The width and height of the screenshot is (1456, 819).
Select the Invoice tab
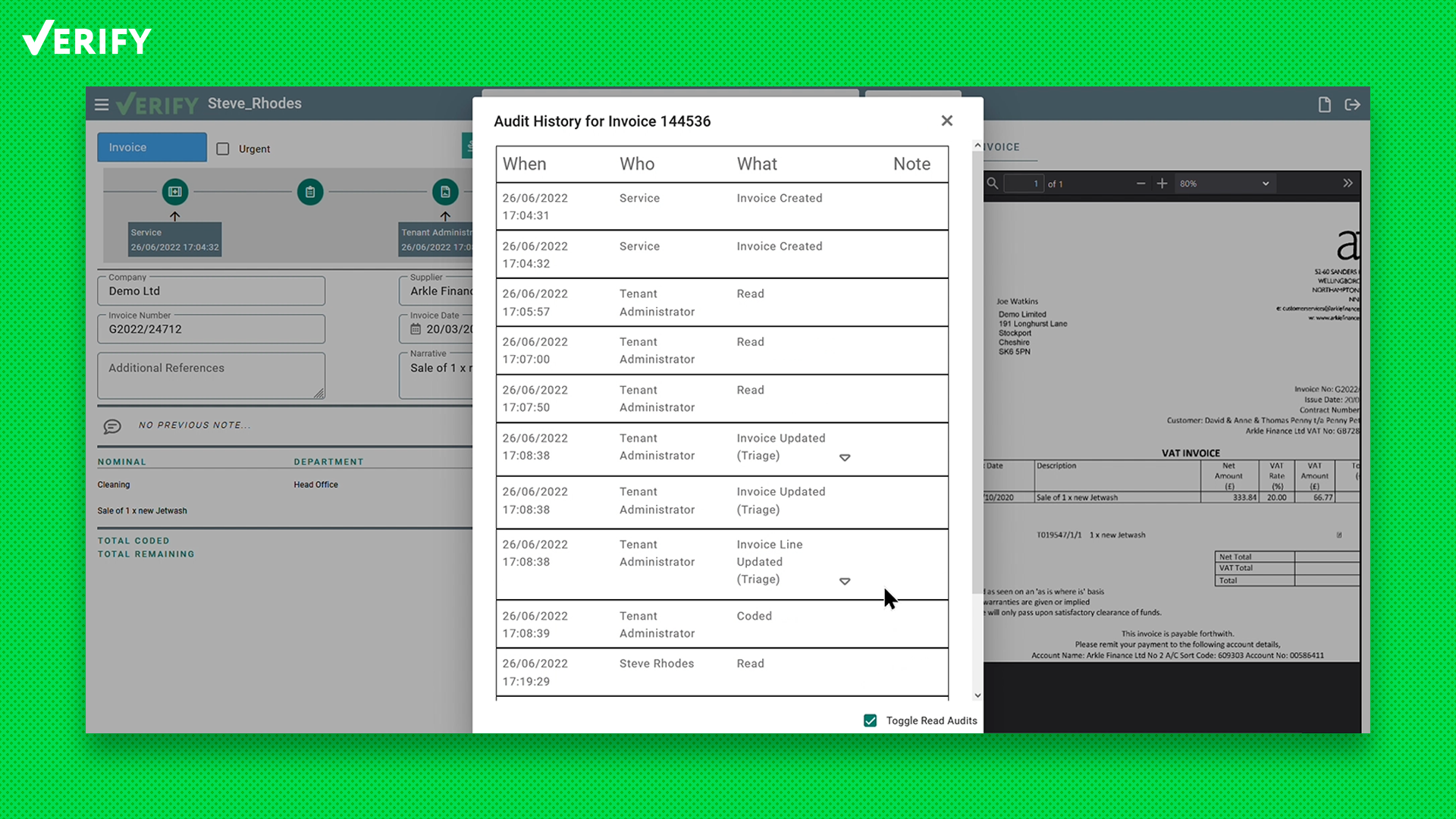click(151, 146)
